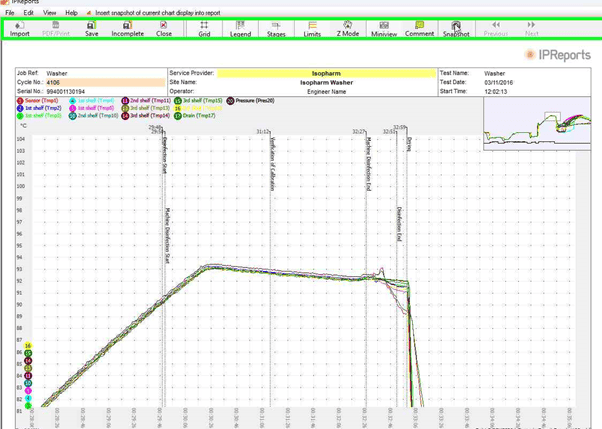
Task: Open the Help menu
Action: (x=71, y=13)
